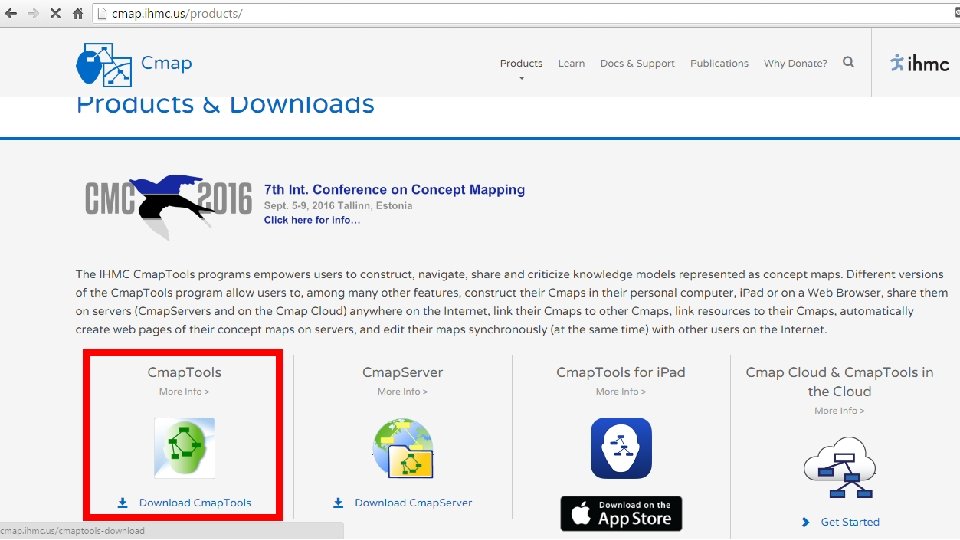960x540 pixels.
Task: Click the Get Started link
Action: tap(850, 522)
